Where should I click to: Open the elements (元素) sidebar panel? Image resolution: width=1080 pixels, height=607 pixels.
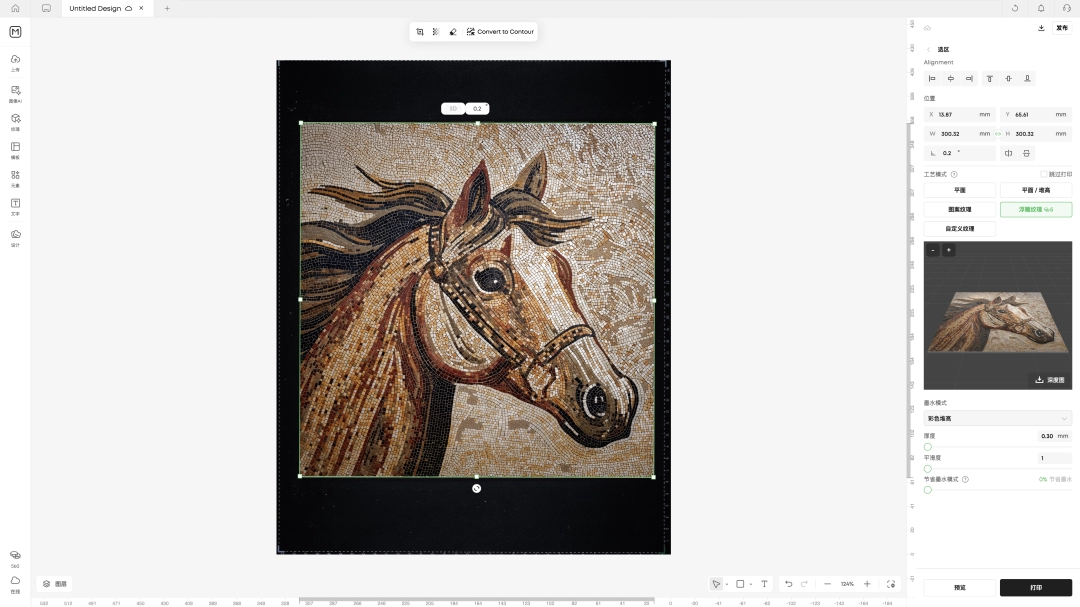[15, 178]
